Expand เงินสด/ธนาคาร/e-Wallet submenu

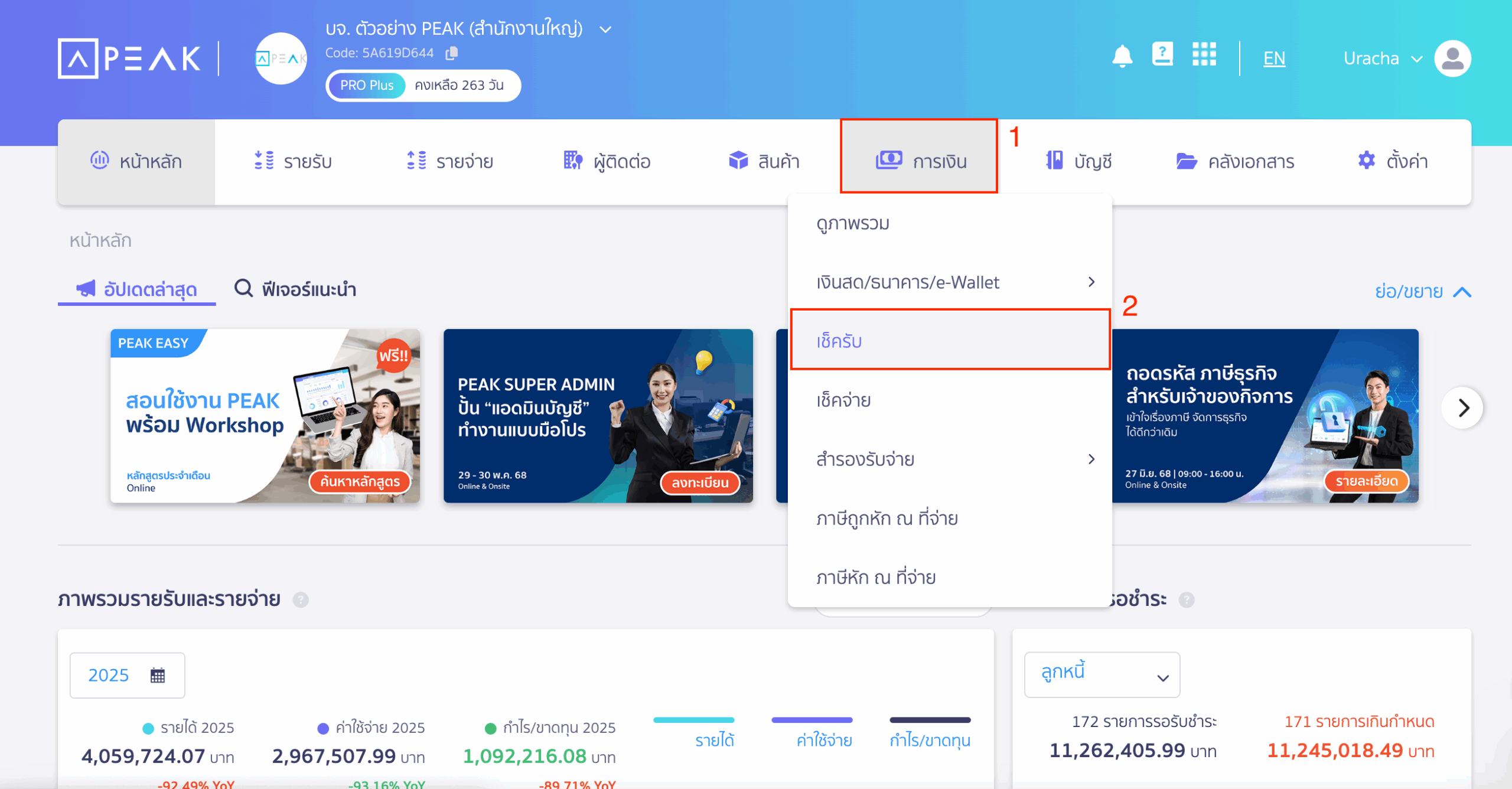pyautogui.click(x=950, y=282)
